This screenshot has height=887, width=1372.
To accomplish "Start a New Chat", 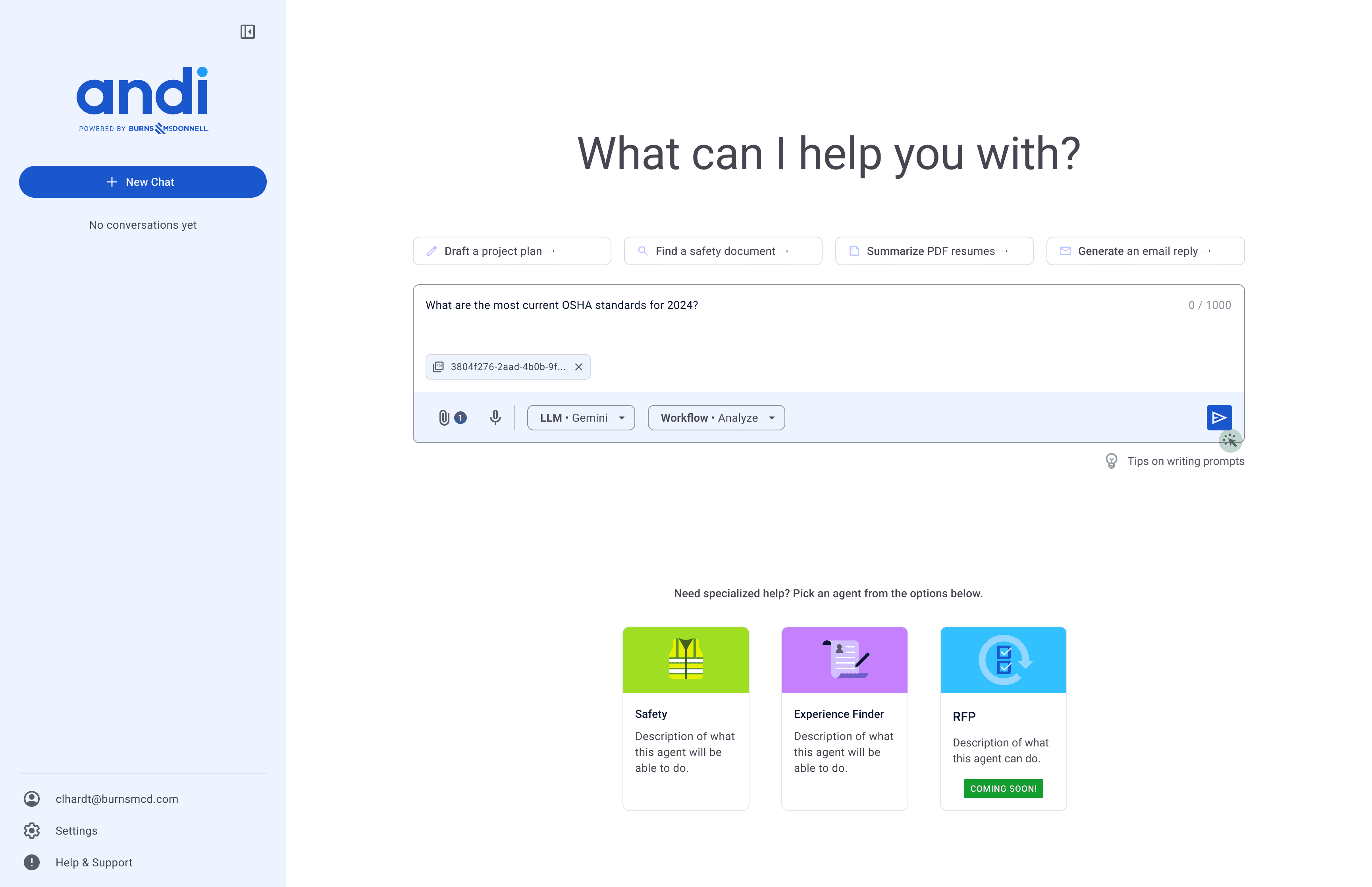I will (142, 182).
